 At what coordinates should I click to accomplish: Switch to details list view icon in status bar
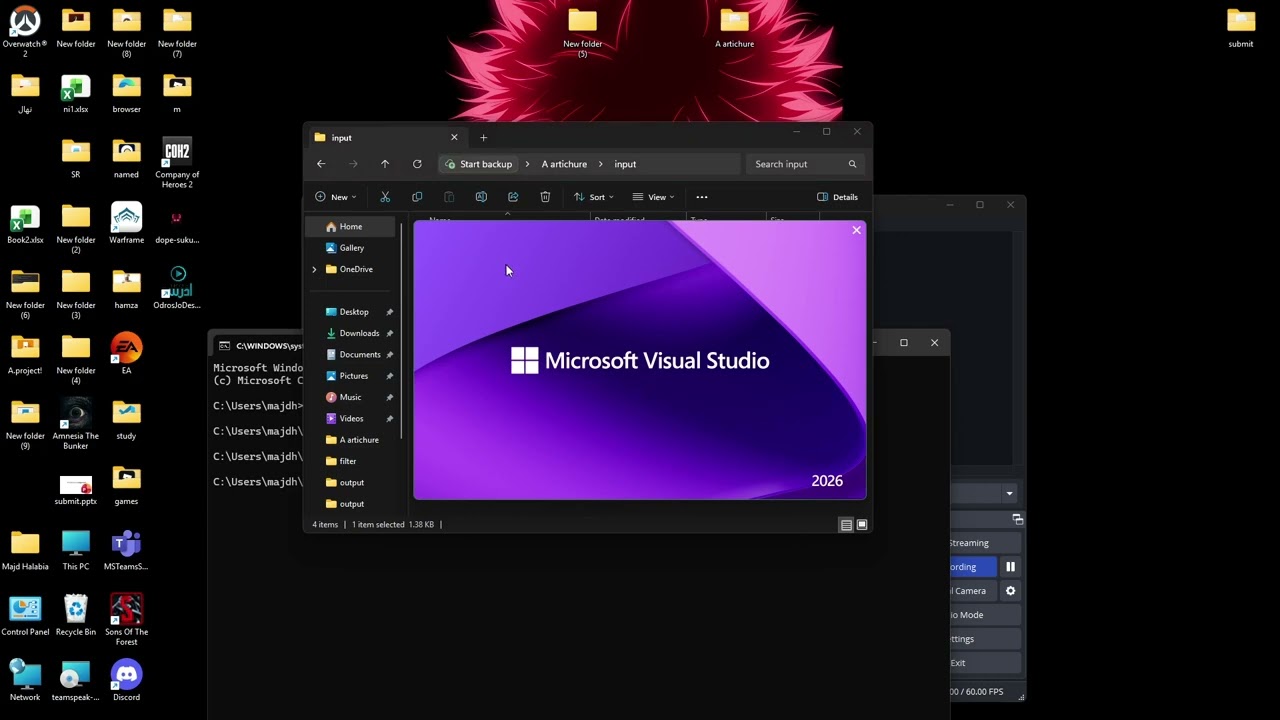click(846, 525)
